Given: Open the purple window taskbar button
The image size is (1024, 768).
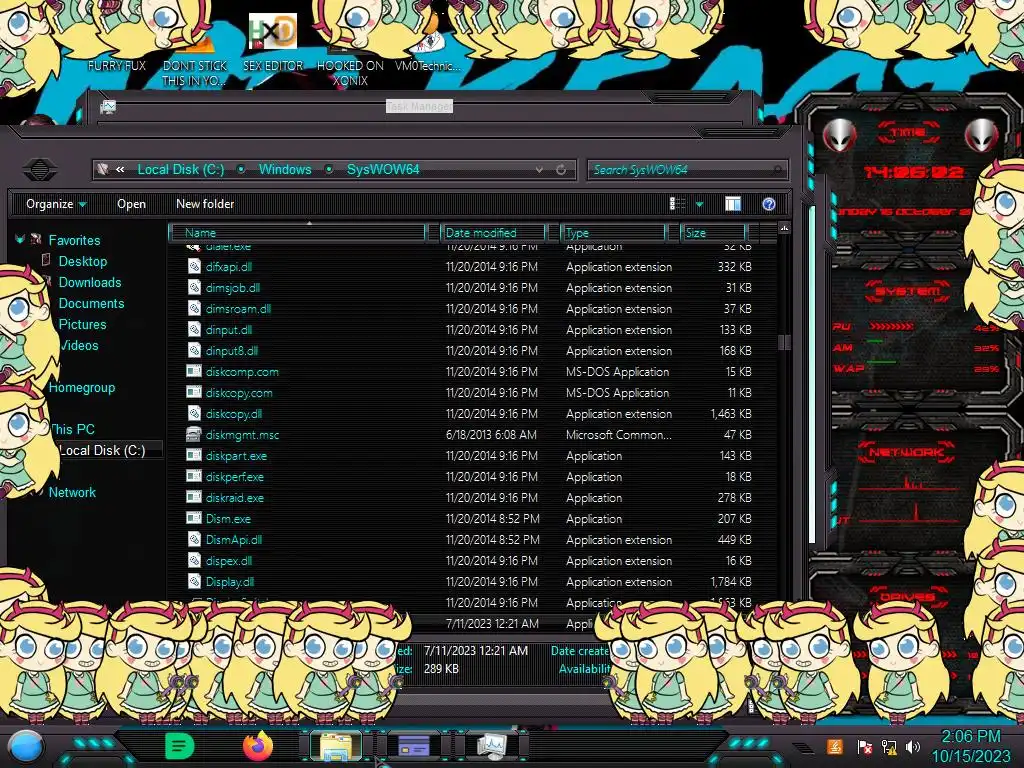Looking at the screenshot, I should 413,746.
